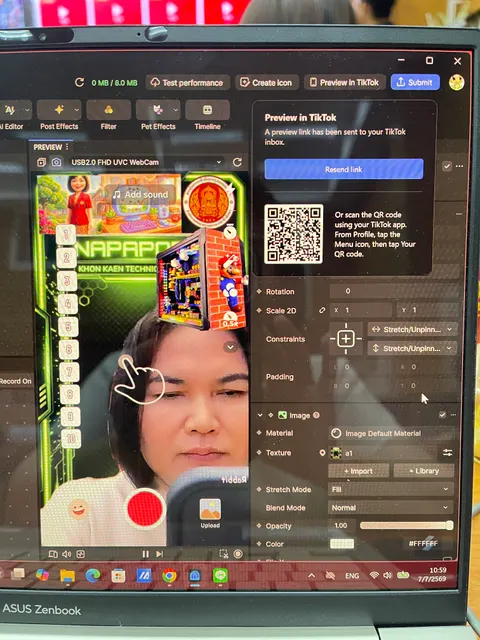Click the Resend link button
Viewport: 480px width, 640px height.
point(344,169)
